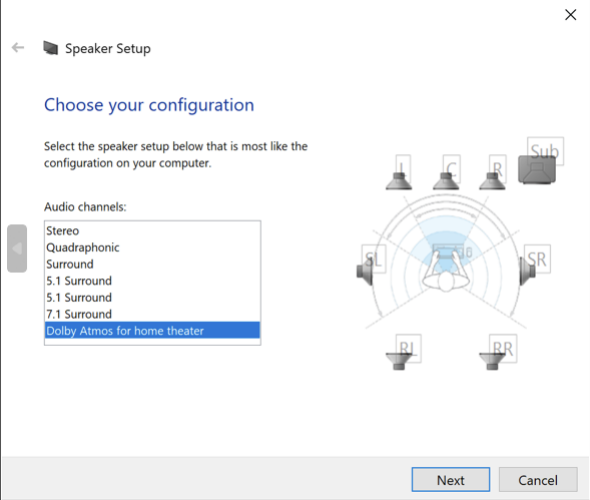The image size is (590, 500).
Task: Click the Cancel button
Action: coord(538,480)
